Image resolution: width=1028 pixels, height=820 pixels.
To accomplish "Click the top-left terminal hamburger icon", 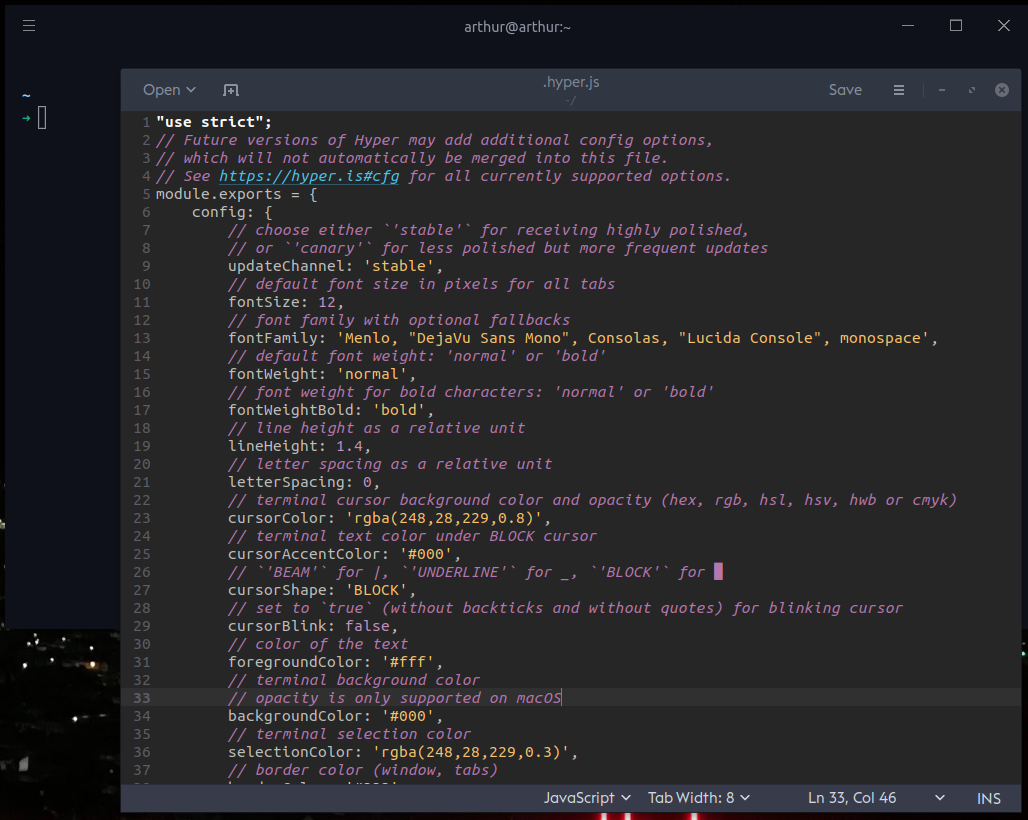I will pos(28,25).
